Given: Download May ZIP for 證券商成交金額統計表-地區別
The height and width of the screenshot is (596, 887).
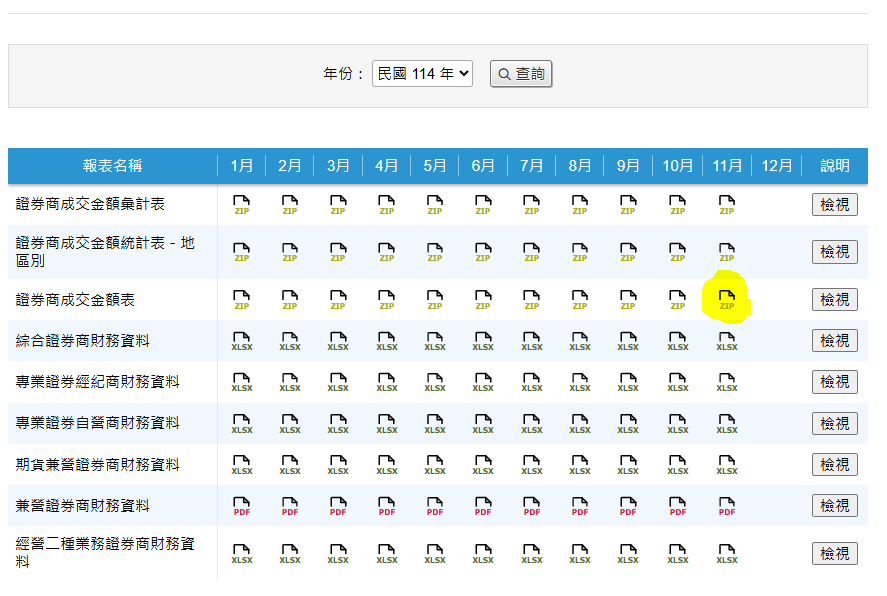Looking at the screenshot, I should (435, 252).
